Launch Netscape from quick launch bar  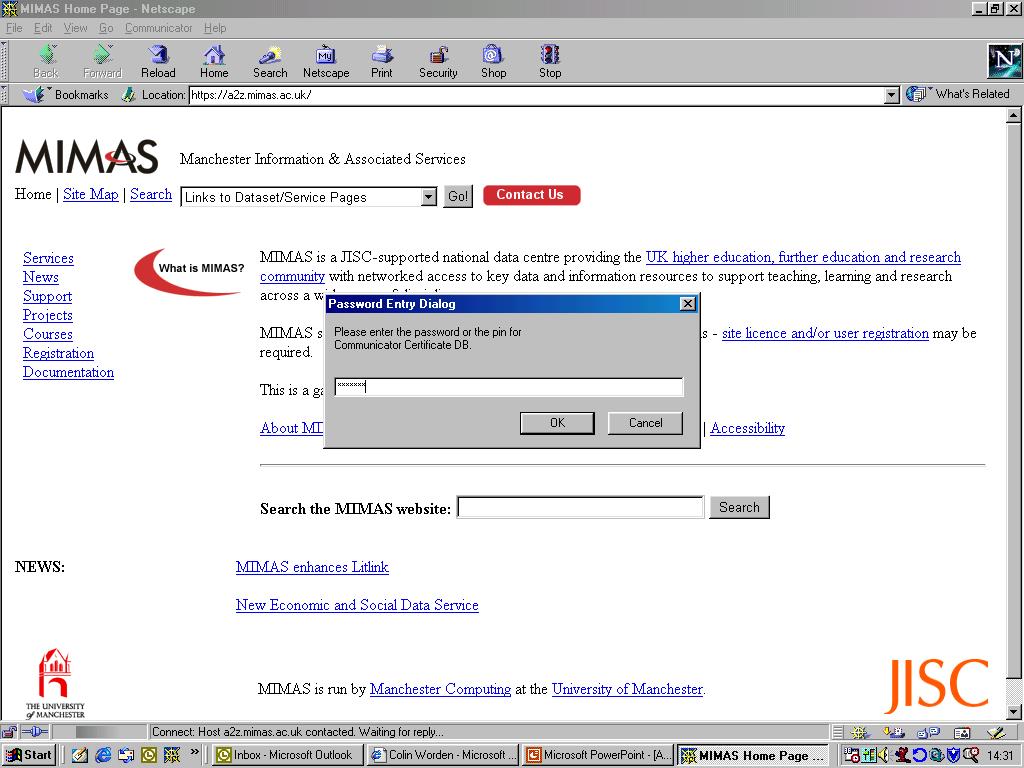point(172,755)
